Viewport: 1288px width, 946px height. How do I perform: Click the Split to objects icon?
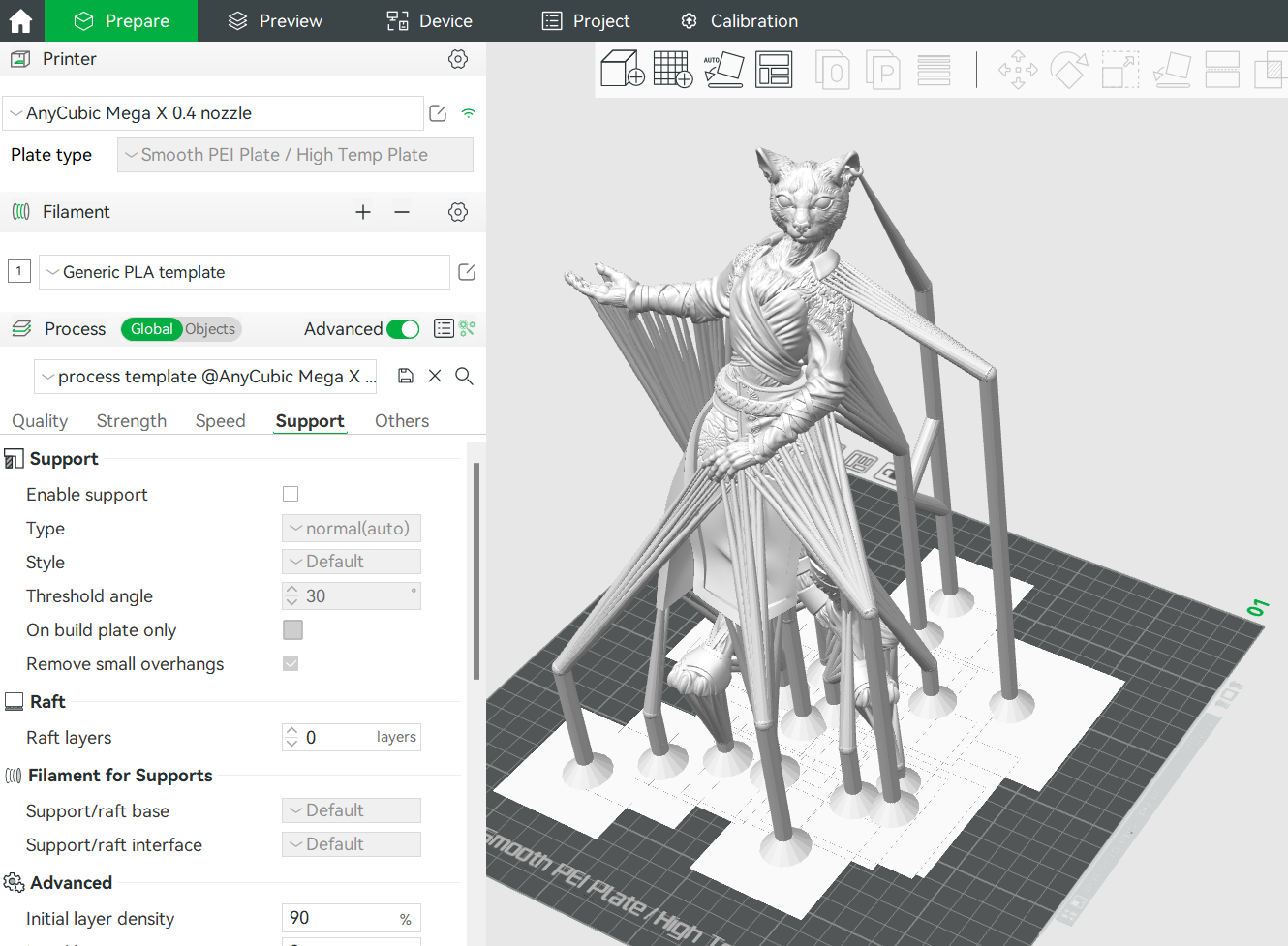pos(833,70)
